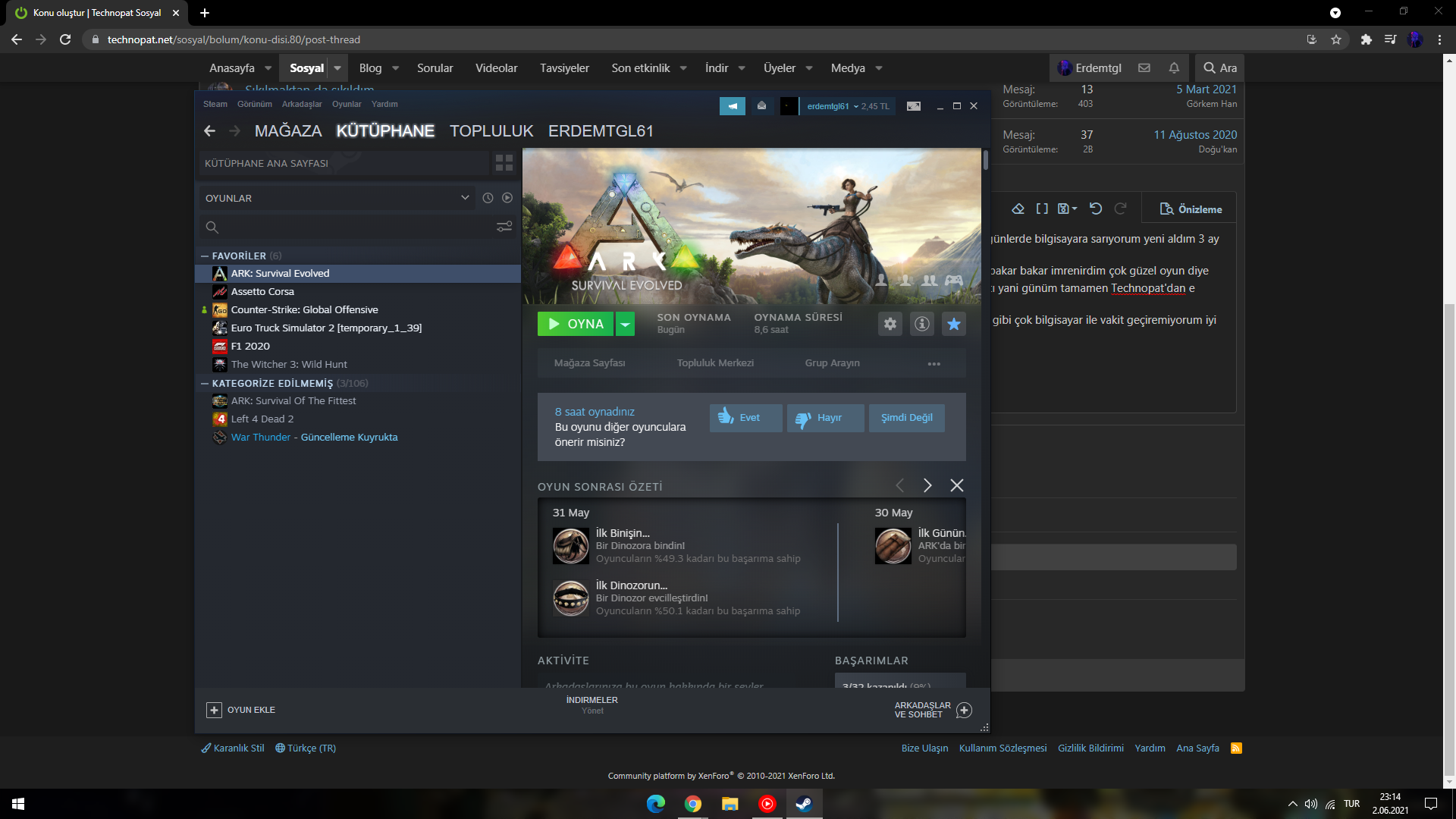Click the recent activity clock icon
Viewport: 1456px width, 819px height.
click(x=488, y=198)
